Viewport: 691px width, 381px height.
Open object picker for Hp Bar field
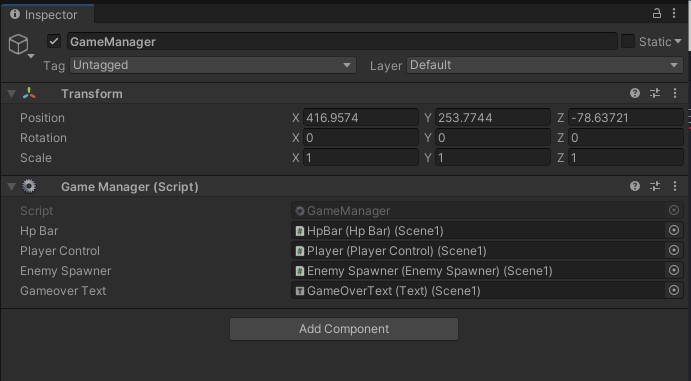(674, 230)
